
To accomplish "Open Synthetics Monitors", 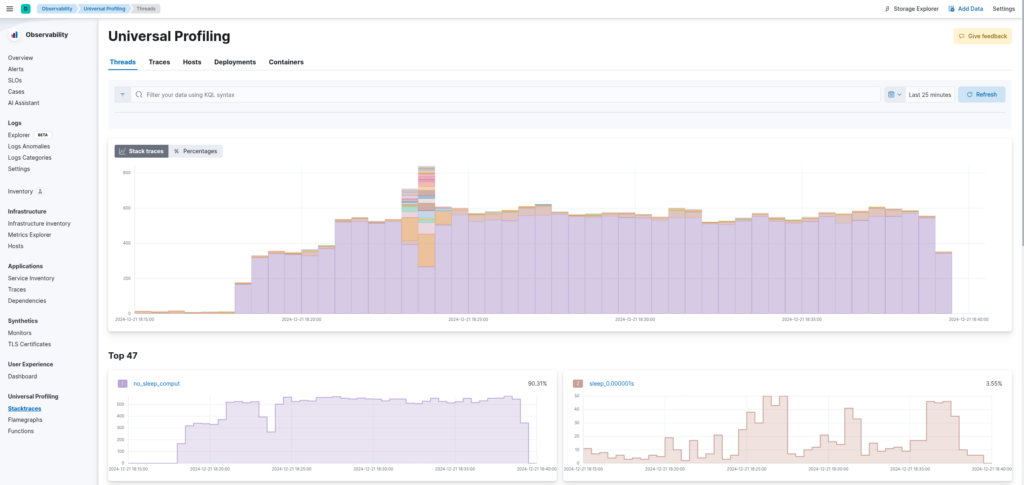I will (x=20, y=333).
